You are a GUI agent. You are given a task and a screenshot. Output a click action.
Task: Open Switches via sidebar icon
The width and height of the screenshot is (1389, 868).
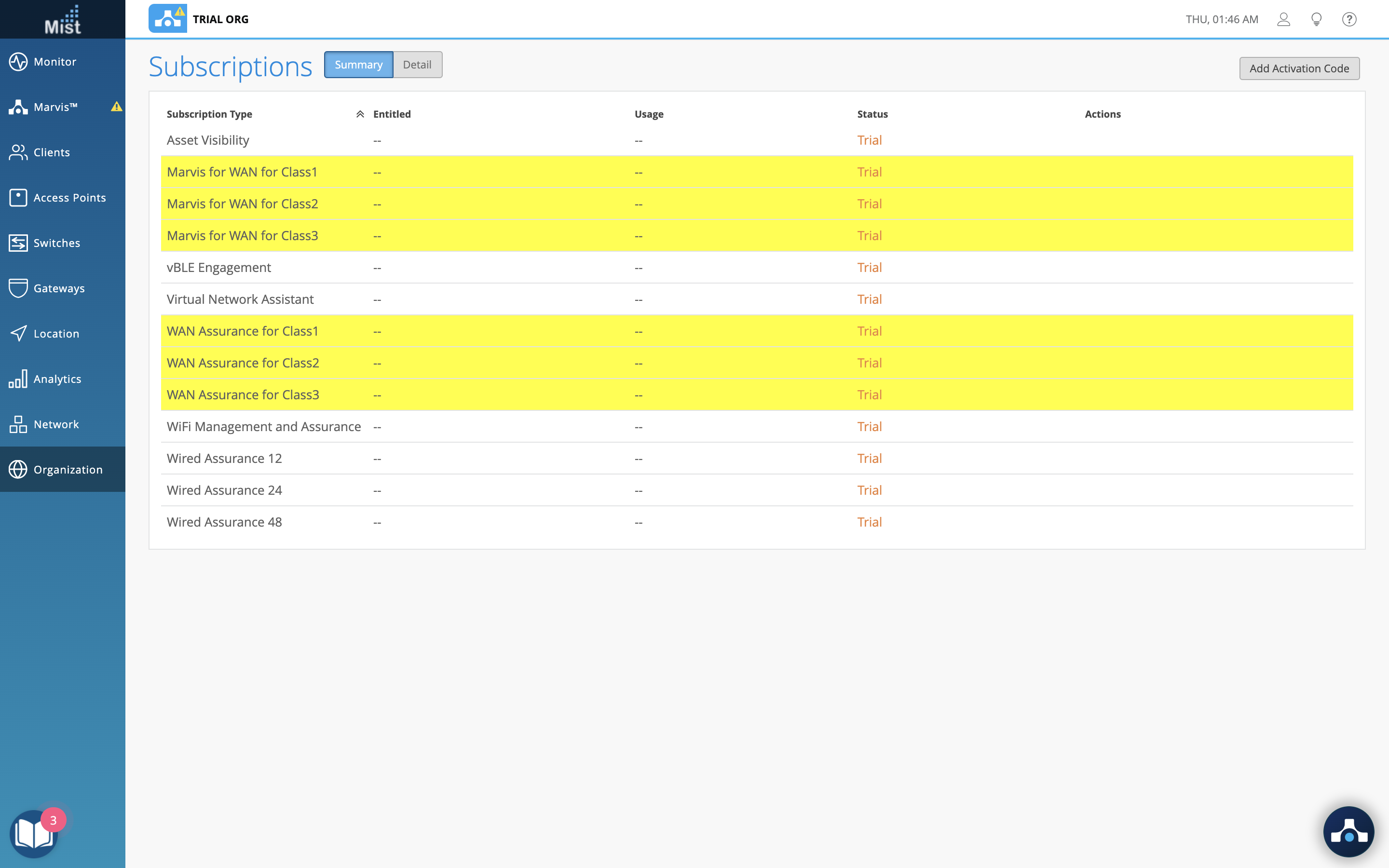tap(18, 243)
